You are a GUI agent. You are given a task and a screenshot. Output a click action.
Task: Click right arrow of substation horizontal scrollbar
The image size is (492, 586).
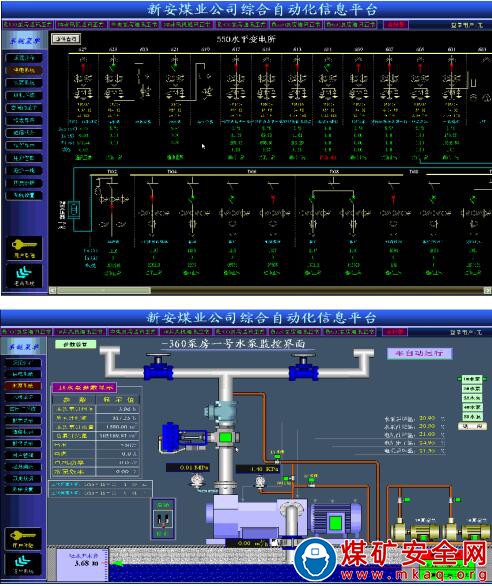[487, 290]
